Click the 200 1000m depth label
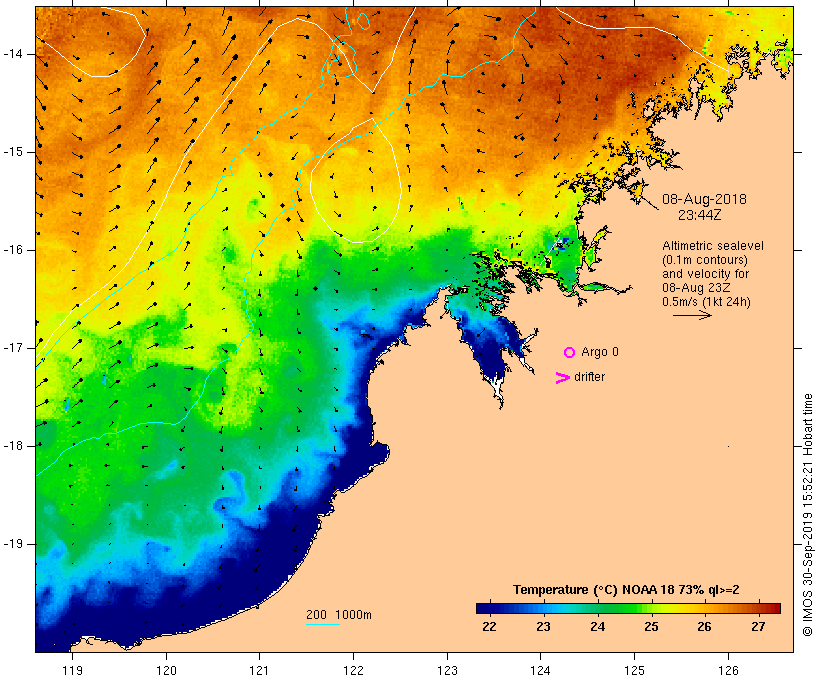820x680 pixels. (339, 615)
